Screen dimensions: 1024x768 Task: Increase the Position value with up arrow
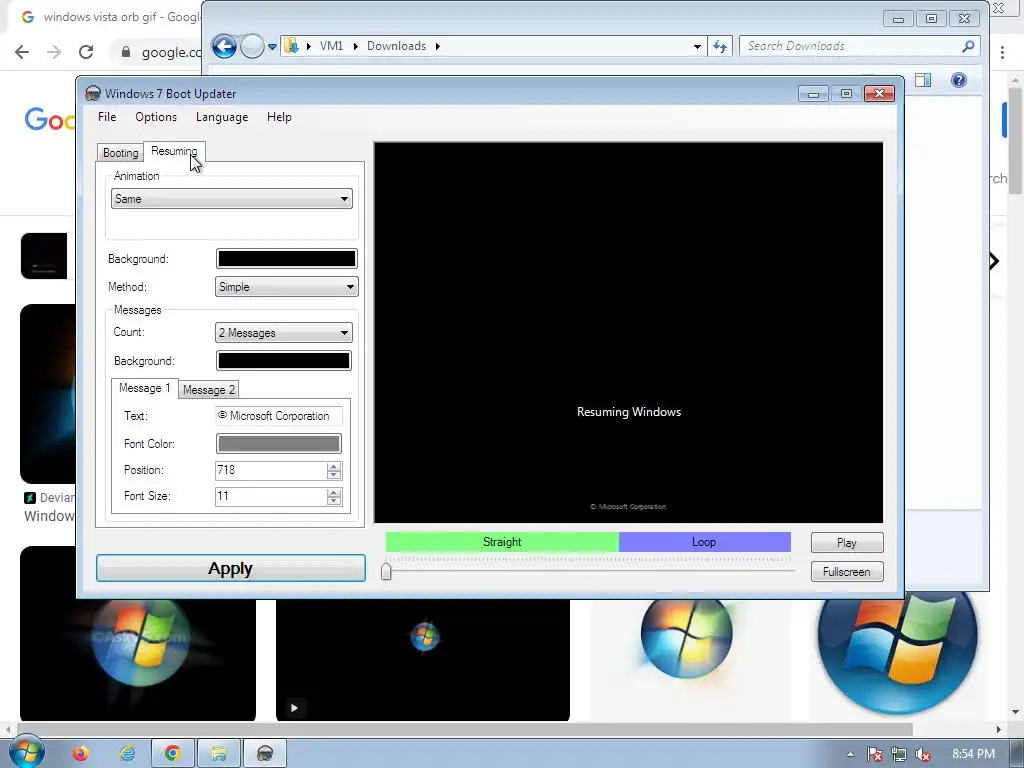click(334, 466)
